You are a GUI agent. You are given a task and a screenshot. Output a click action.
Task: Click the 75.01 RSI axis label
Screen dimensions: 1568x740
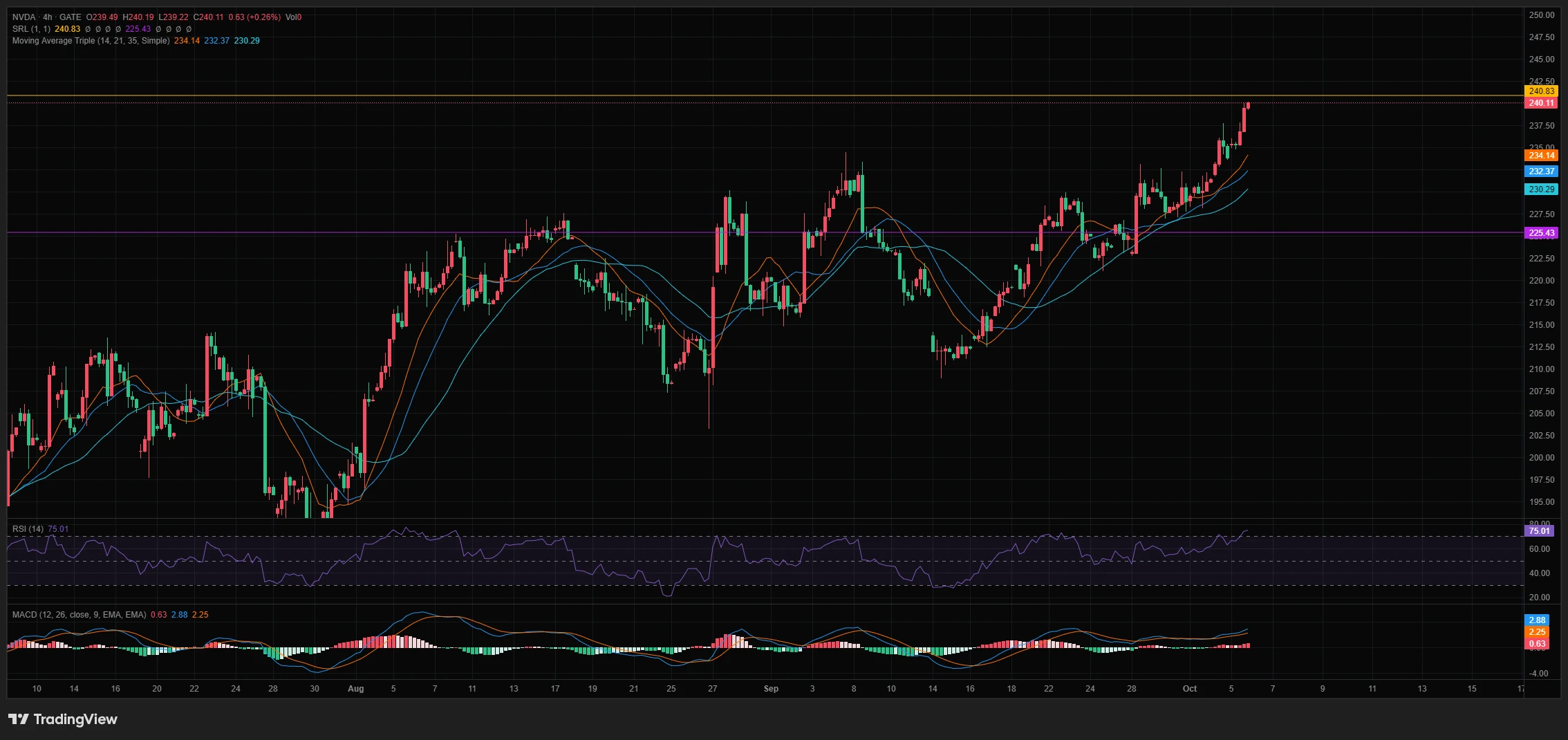(x=1539, y=531)
